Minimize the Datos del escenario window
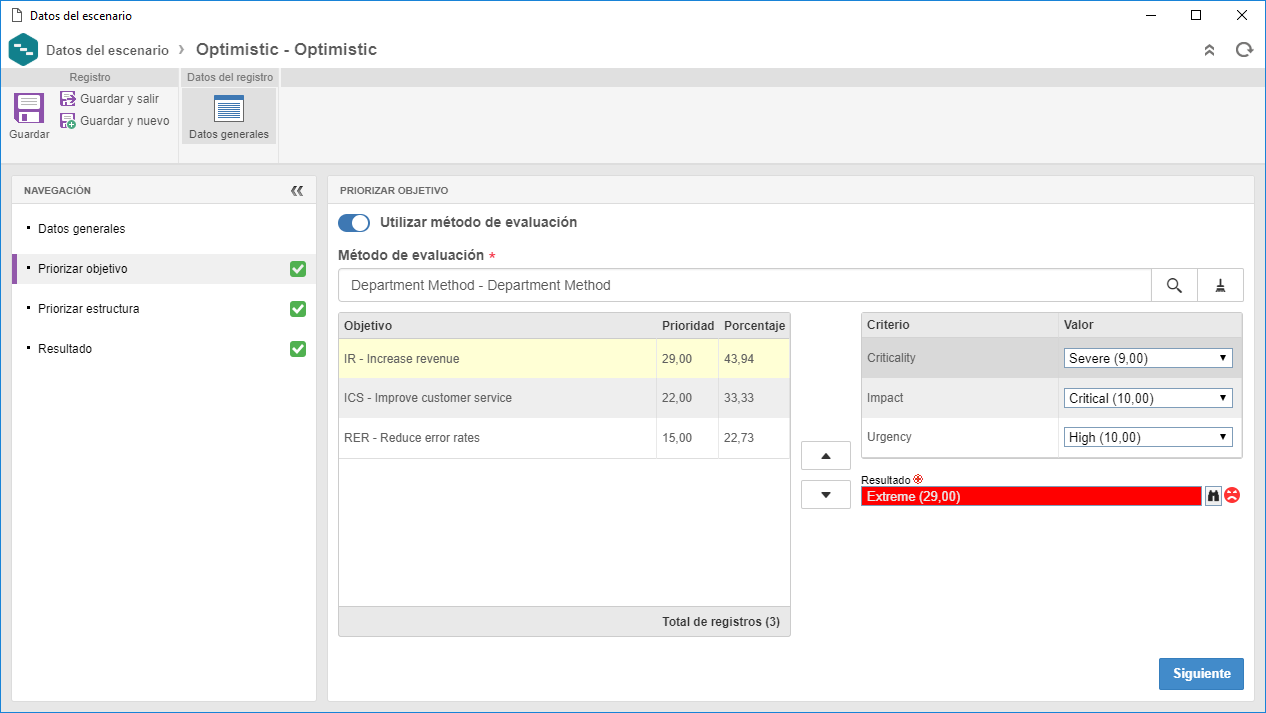This screenshot has width=1266, height=713. coord(1151,15)
